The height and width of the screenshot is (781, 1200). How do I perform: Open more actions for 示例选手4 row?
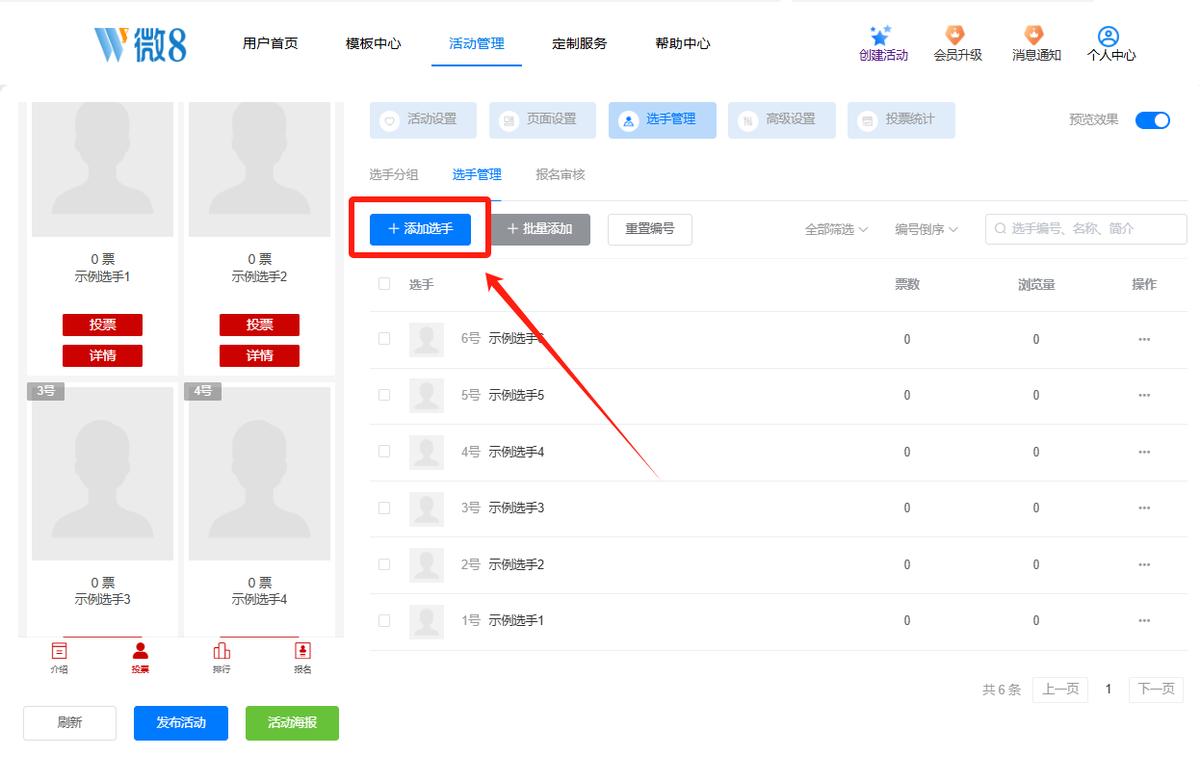tap(1144, 452)
